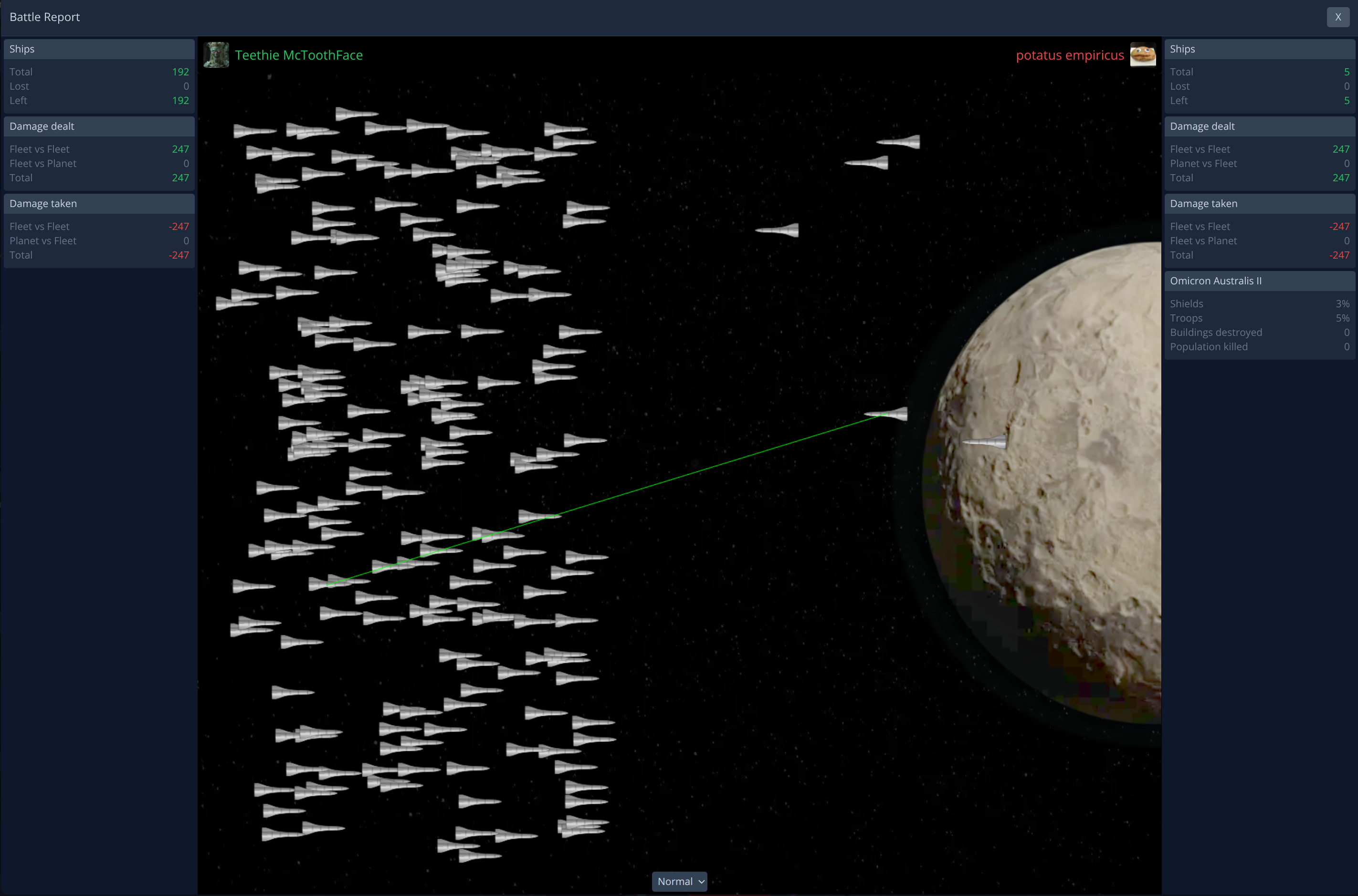Open the Normal speed dropdown
The width and height of the screenshot is (1358, 896).
click(679, 881)
